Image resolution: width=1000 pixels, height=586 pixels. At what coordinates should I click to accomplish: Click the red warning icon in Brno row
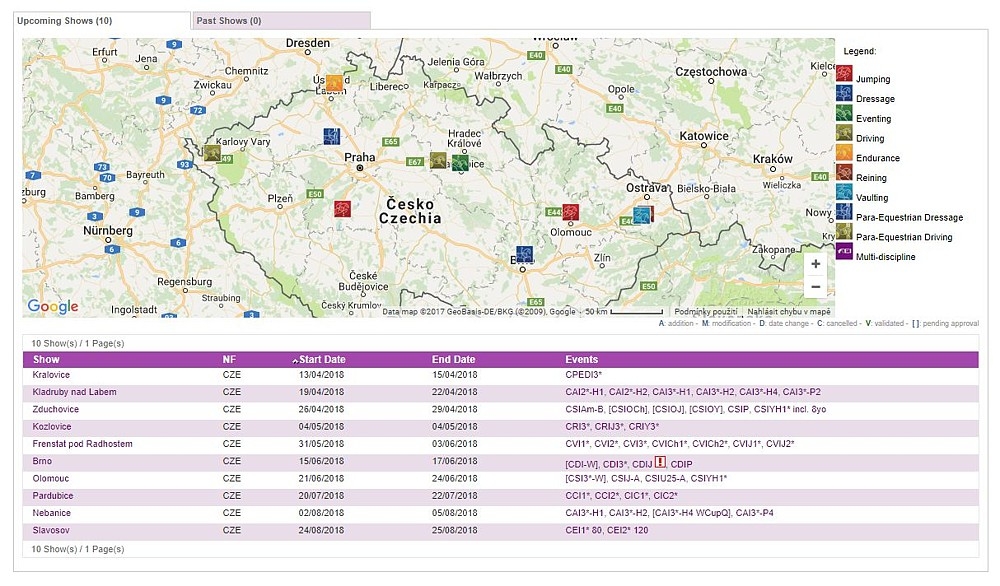(x=660, y=462)
